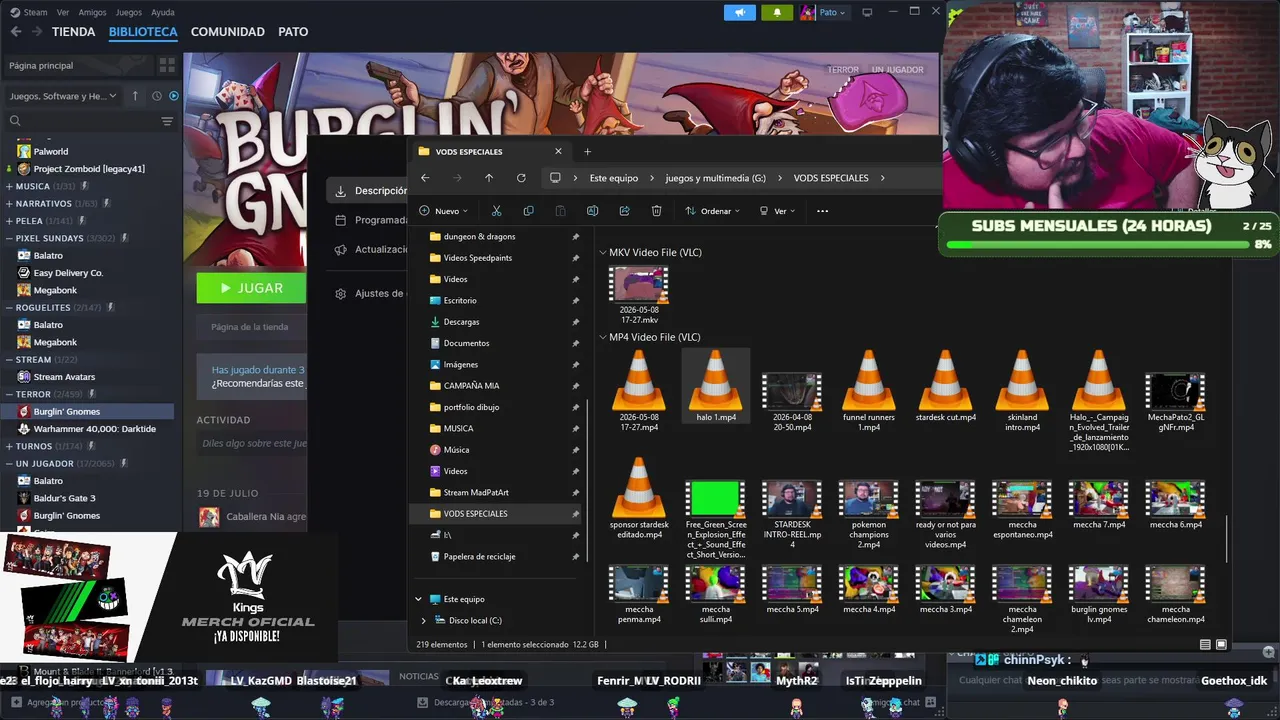Click the Cut scissors icon in Explorer
Viewport: 1280px width, 720px height.
click(x=496, y=211)
